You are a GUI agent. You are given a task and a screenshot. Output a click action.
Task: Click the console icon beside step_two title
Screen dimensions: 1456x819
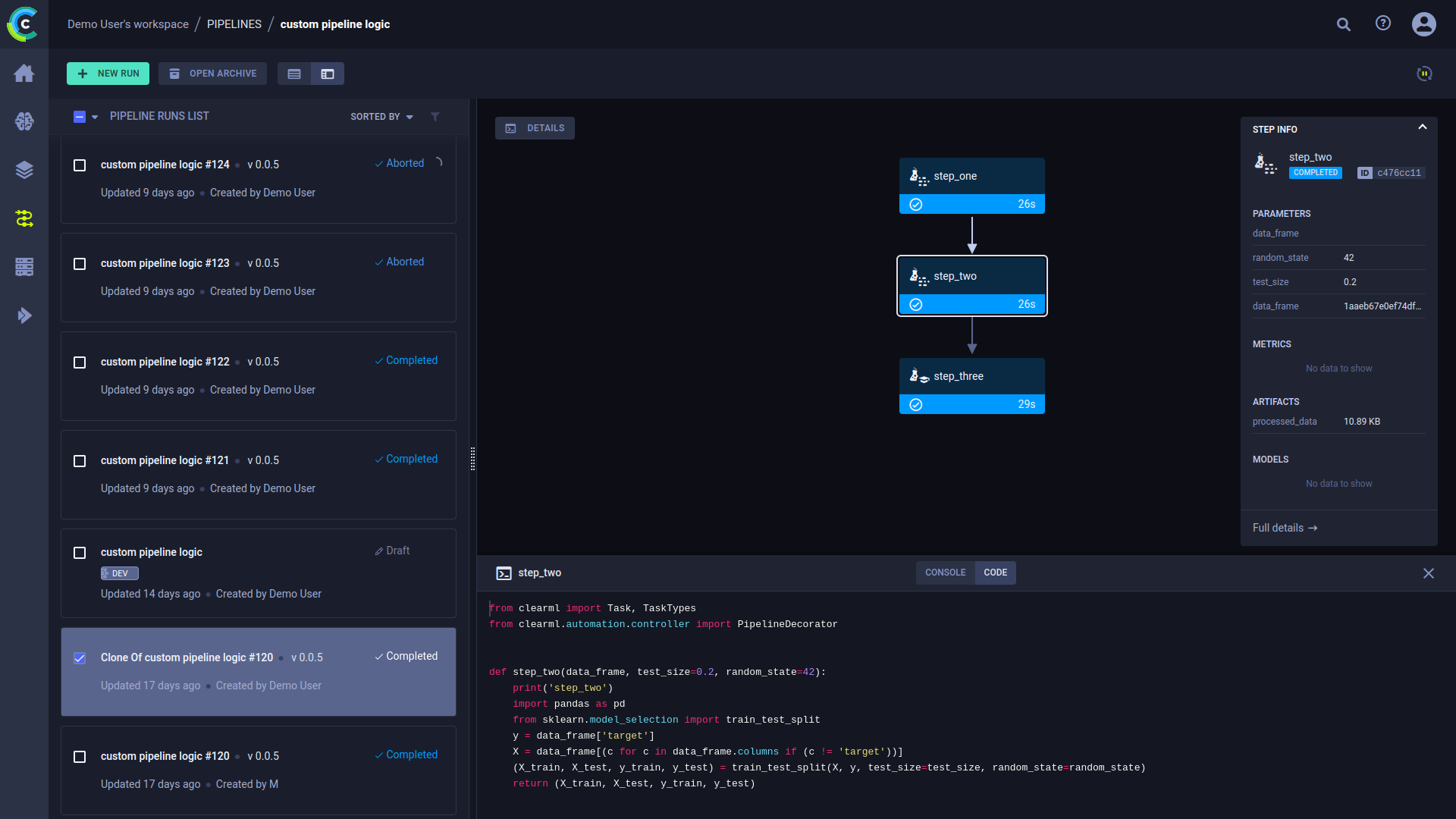(504, 573)
